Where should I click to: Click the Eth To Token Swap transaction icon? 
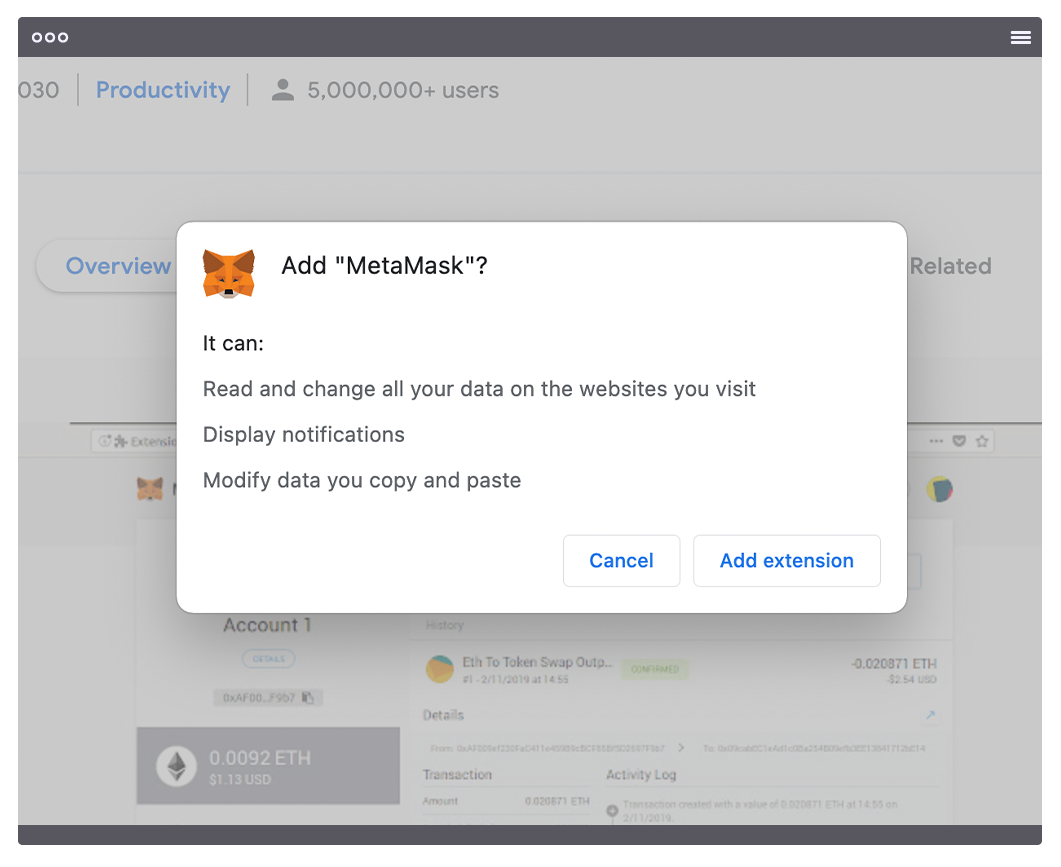(x=440, y=669)
